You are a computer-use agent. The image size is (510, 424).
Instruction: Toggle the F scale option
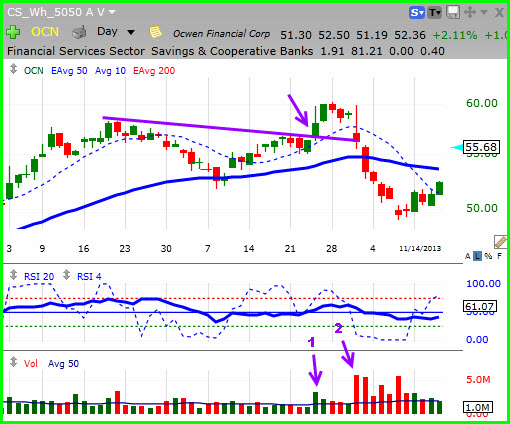[x=499, y=256]
